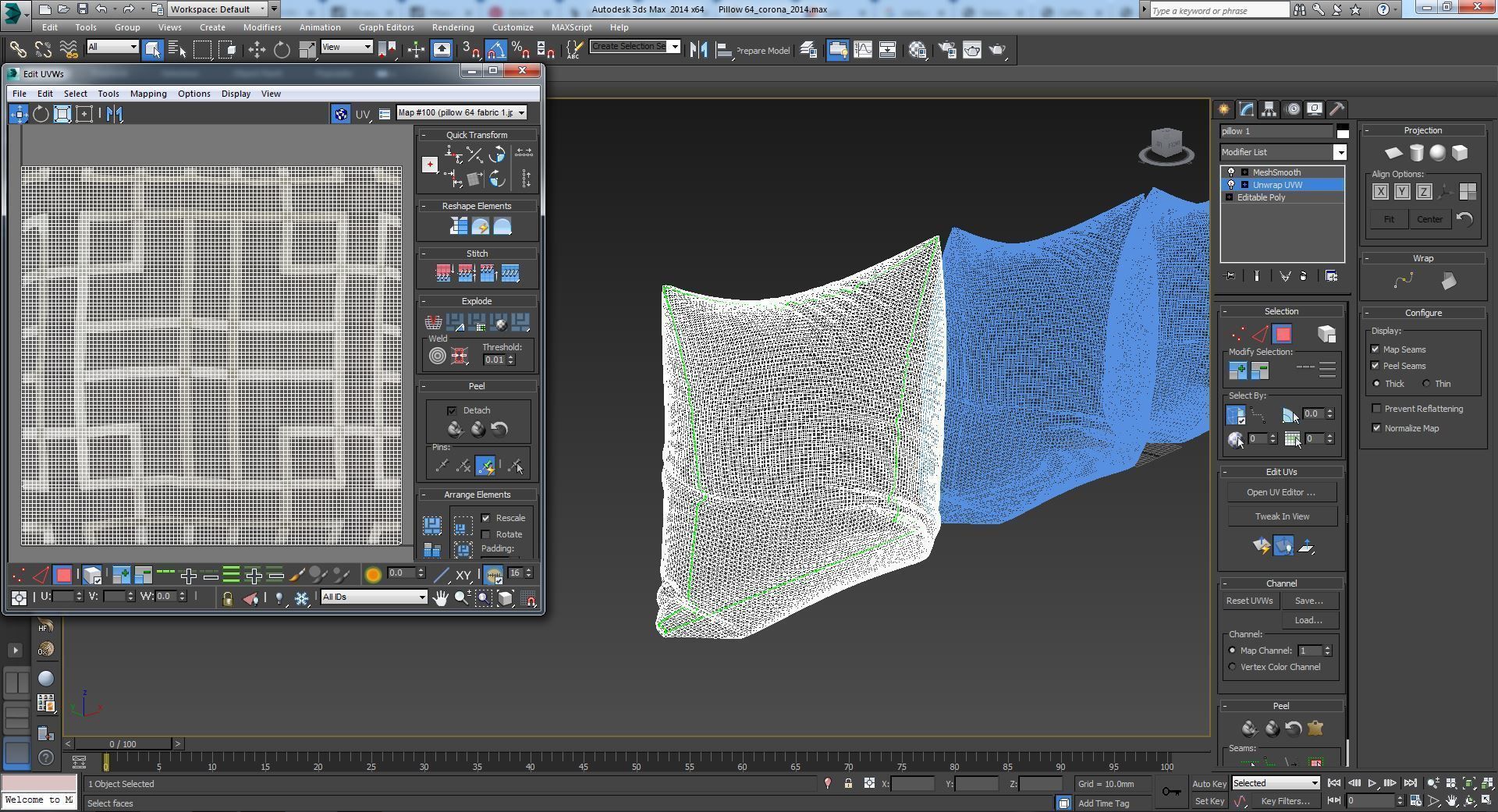Click the Center align button

click(x=1429, y=219)
